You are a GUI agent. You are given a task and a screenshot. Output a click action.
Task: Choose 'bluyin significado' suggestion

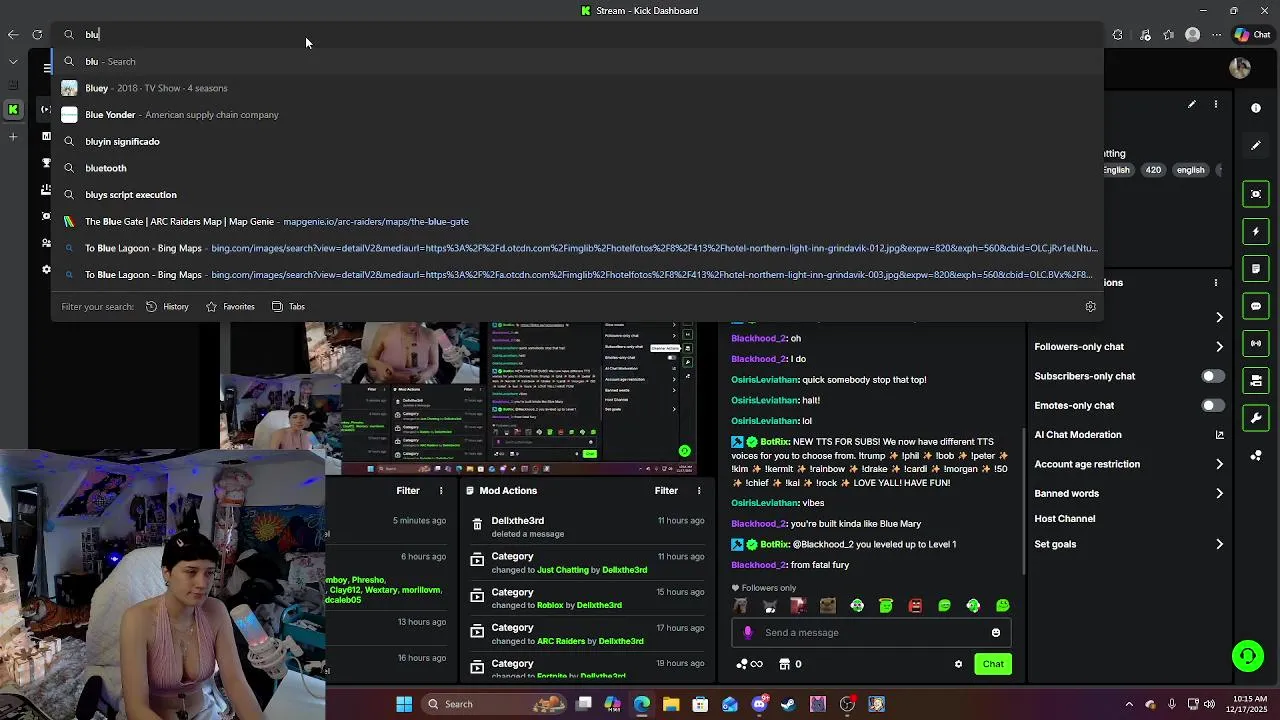click(578, 141)
